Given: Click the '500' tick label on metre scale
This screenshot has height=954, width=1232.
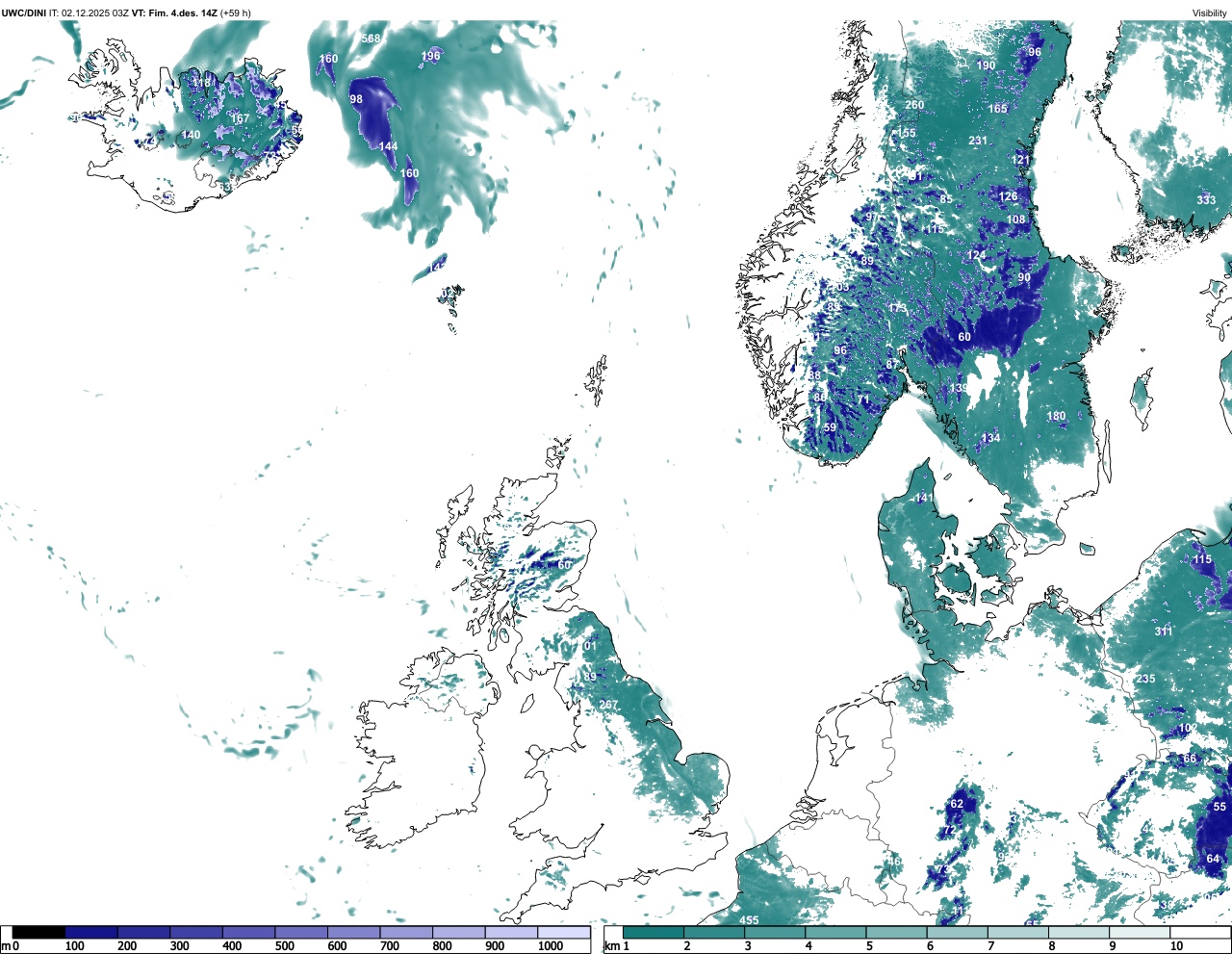Looking at the screenshot, I should coord(284,946).
